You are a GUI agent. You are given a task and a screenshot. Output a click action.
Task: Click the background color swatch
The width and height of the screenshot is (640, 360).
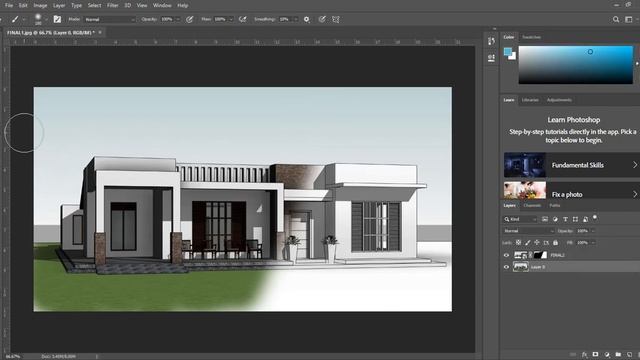point(513,56)
